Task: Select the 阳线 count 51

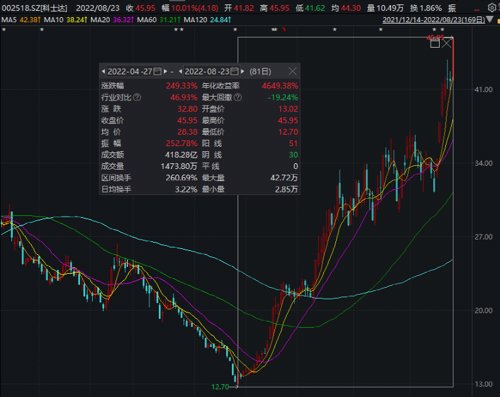Action: pyautogui.click(x=293, y=143)
